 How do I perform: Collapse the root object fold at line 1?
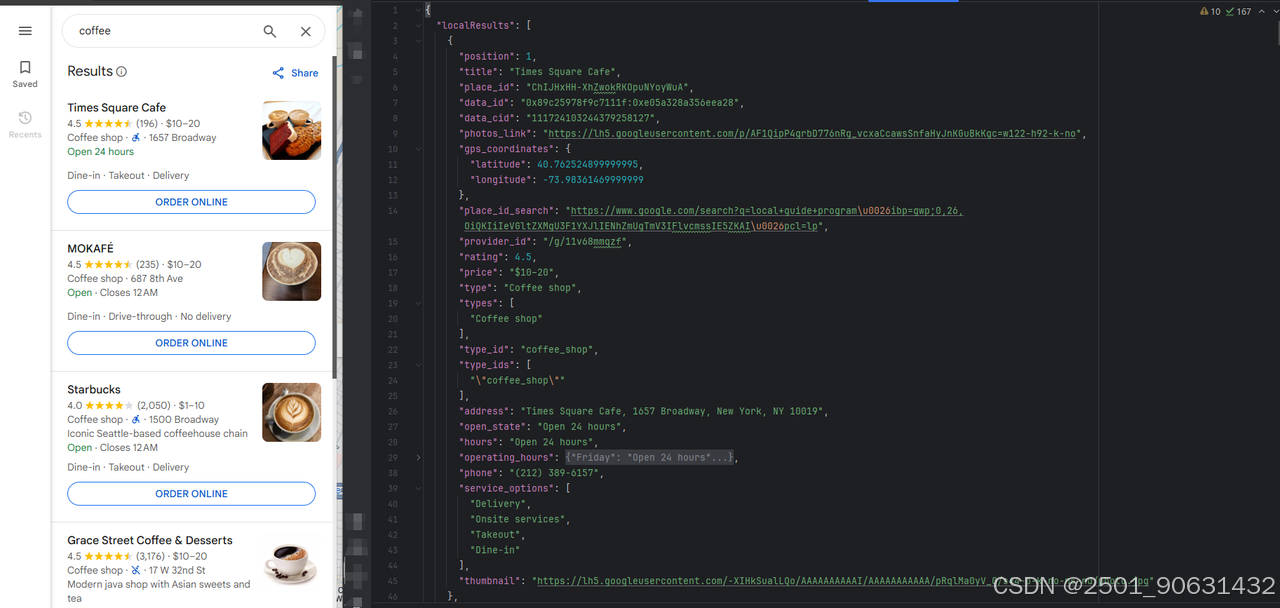[x=417, y=10]
